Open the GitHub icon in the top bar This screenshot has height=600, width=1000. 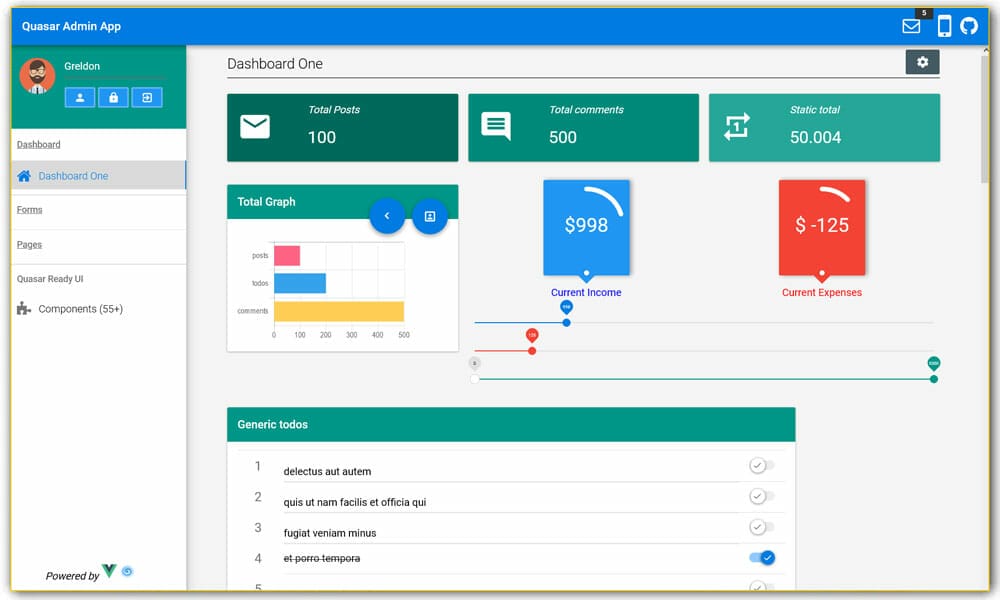969,25
